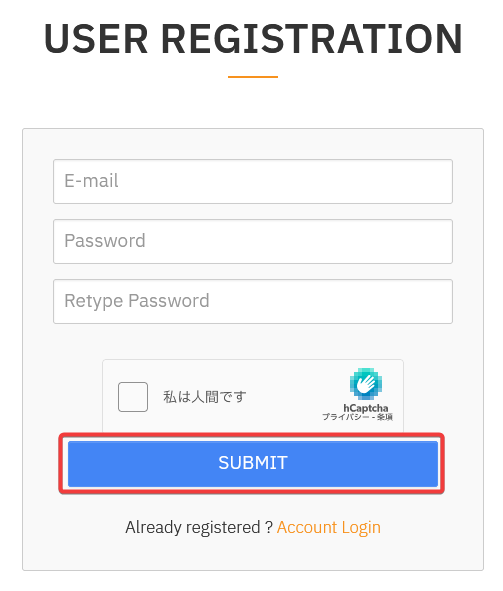503x591 pixels.
Task: Click the hCaptcha hand logo icon
Action: [365, 384]
